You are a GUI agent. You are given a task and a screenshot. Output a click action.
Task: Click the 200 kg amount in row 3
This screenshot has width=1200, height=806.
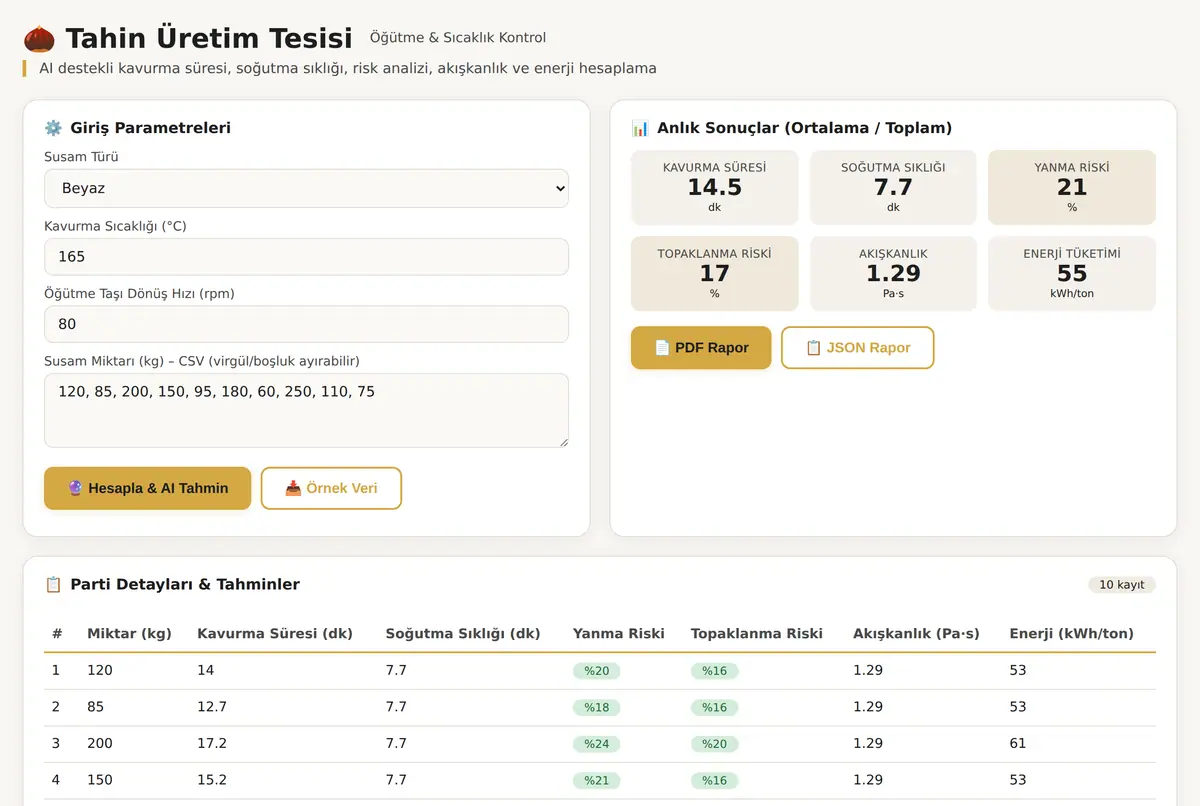coord(100,743)
